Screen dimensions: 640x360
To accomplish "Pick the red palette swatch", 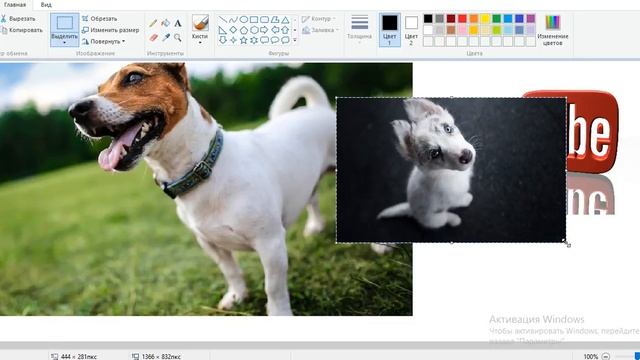I will coord(462,18).
